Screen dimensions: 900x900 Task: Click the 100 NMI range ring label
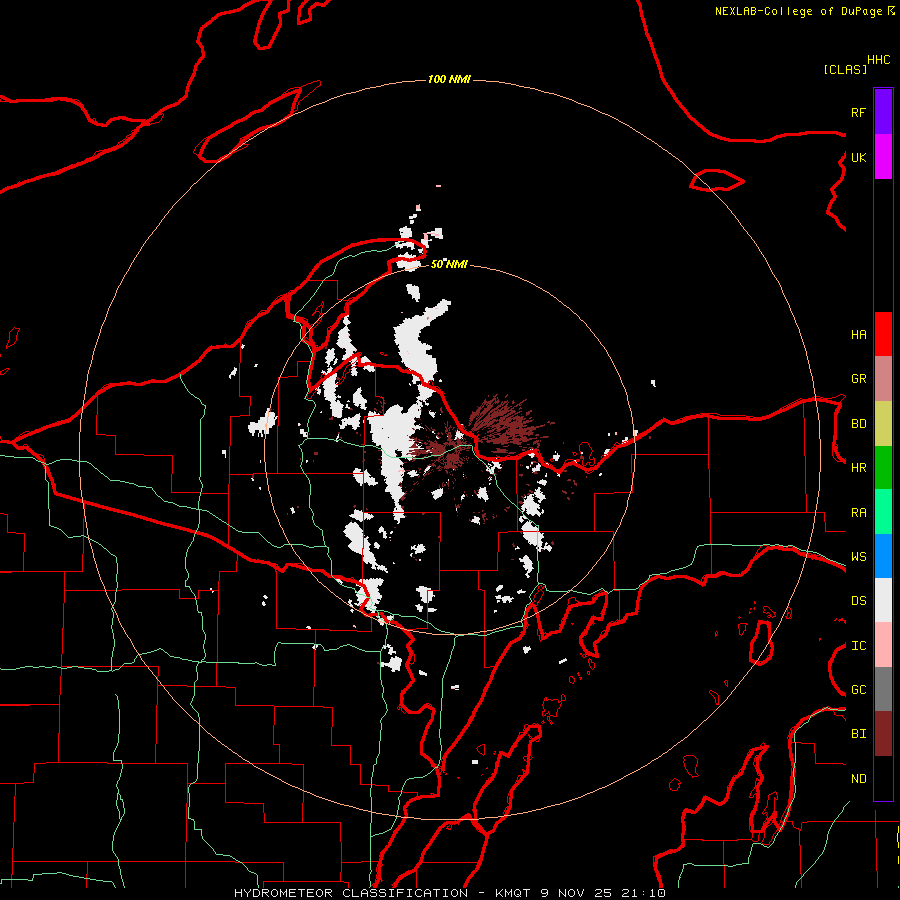click(449, 79)
